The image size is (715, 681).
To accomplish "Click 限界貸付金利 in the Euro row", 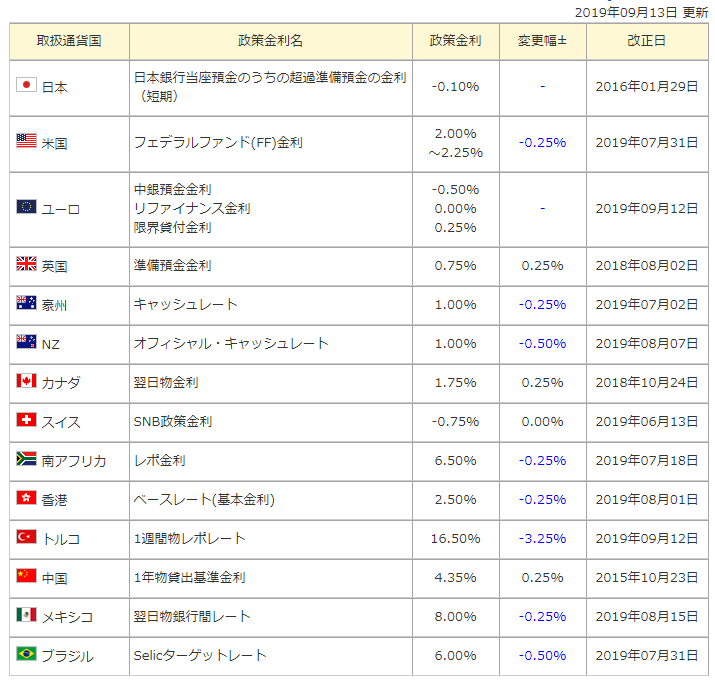I will pyautogui.click(x=172, y=227).
